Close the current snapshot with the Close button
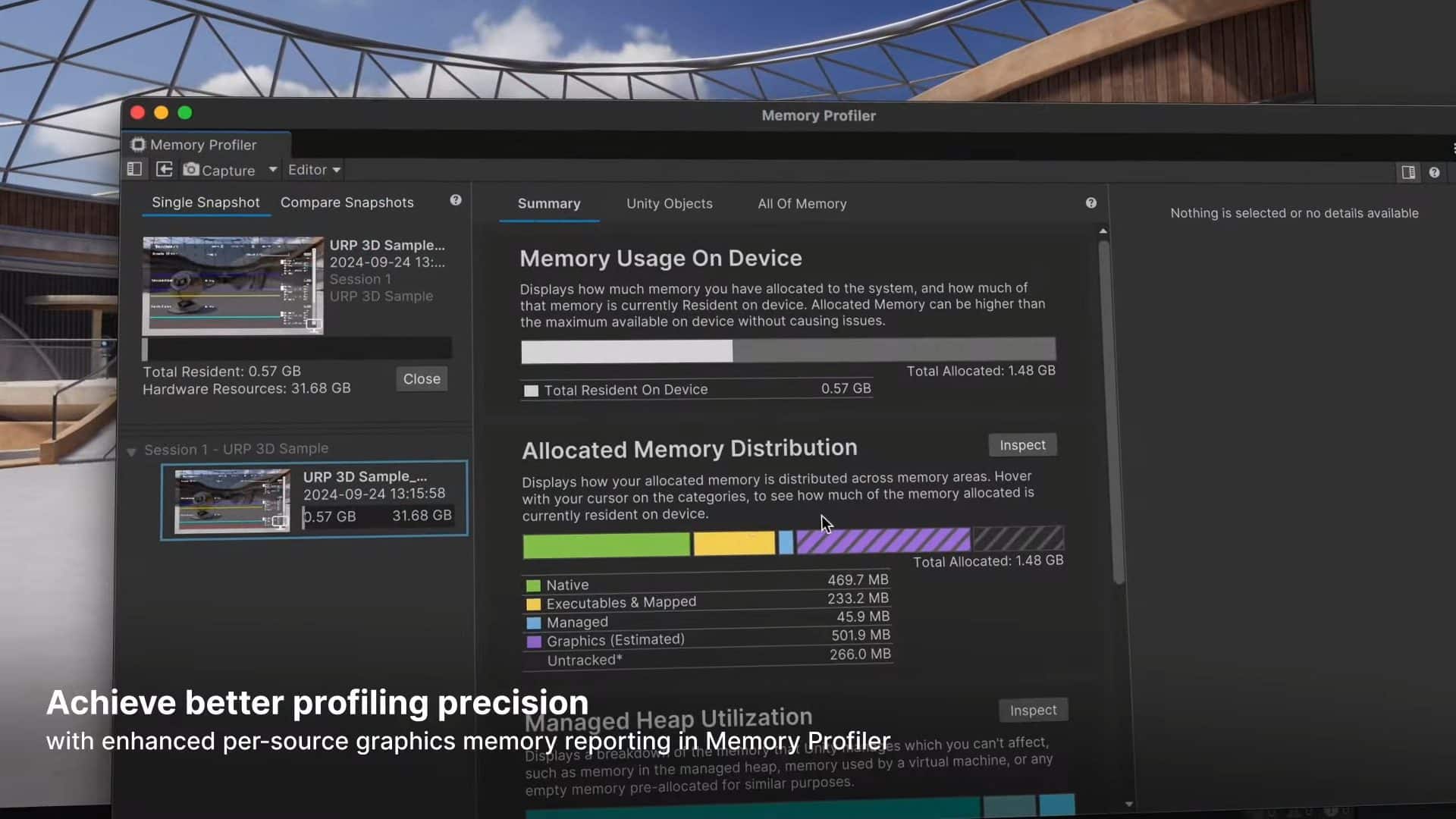Viewport: 1456px width, 819px height. click(x=421, y=378)
